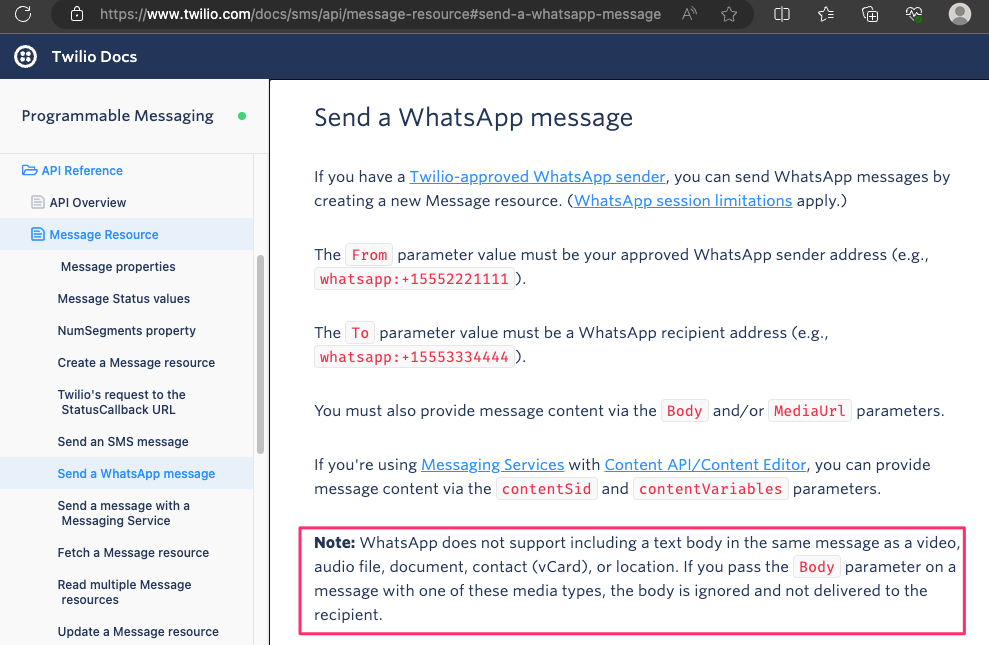Click the Twilio logo icon
The width and height of the screenshot is (989, 645).
[x=26, y=57]
